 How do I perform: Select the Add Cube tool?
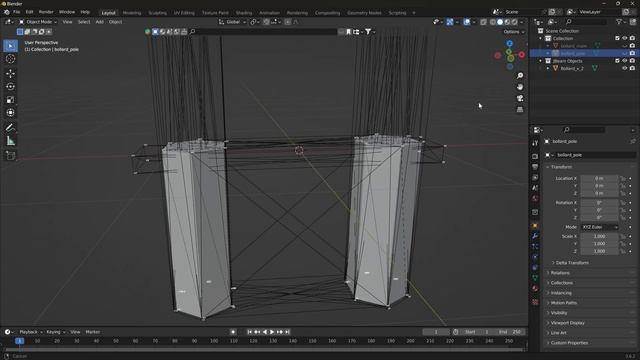tap(11, 156)
